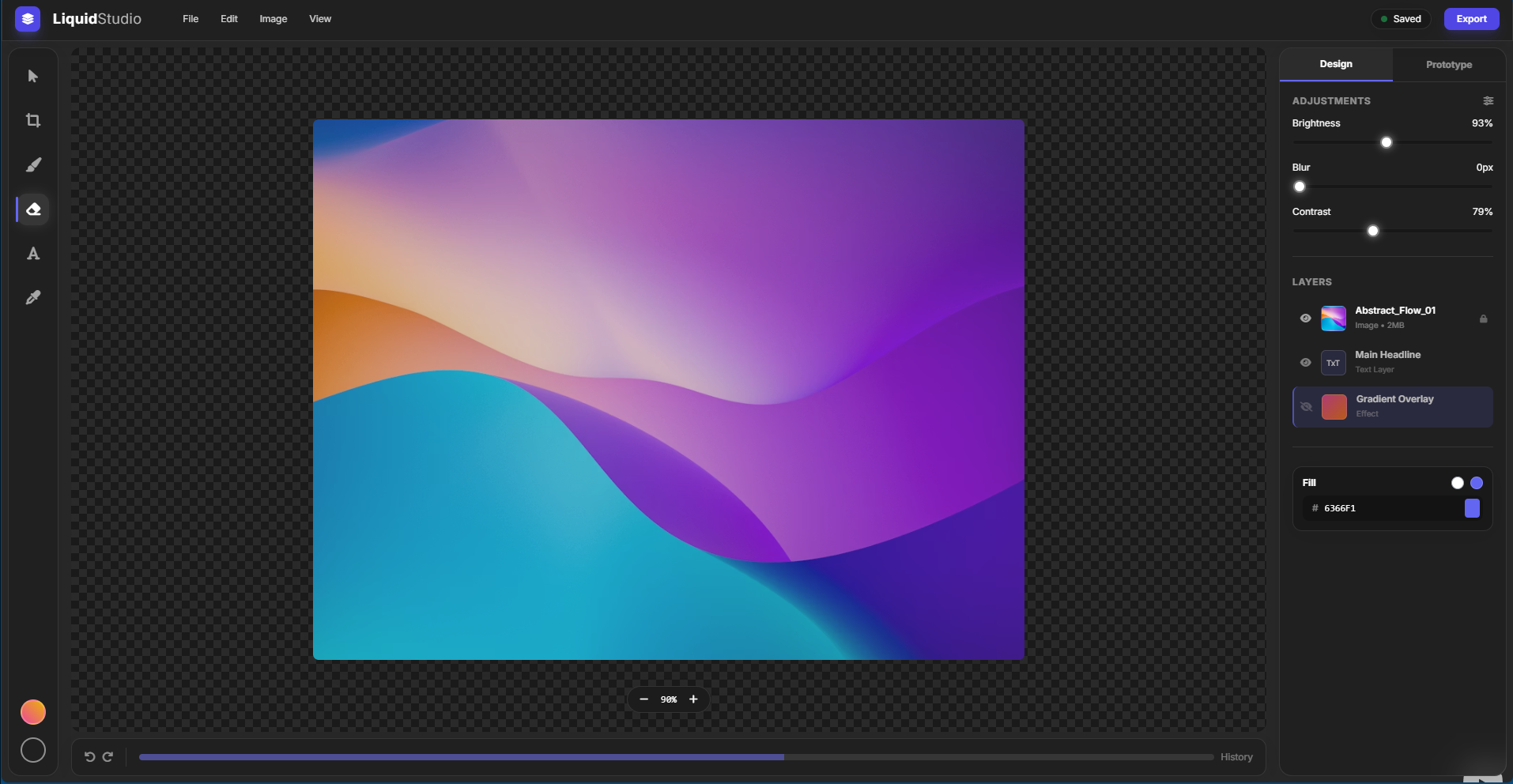
Task: Select the Eraser tool
Action: (x=32, y=209)
